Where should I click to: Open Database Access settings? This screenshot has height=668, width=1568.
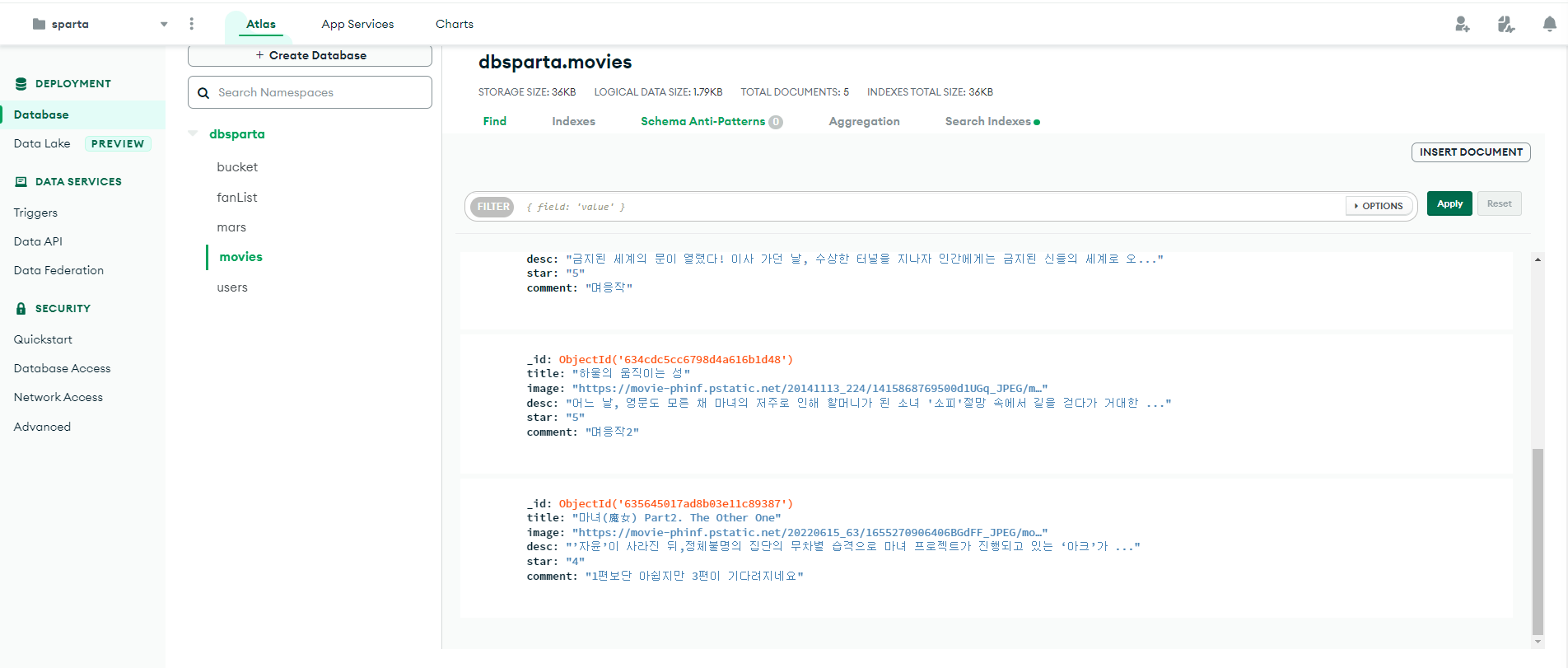click(62, 368)
